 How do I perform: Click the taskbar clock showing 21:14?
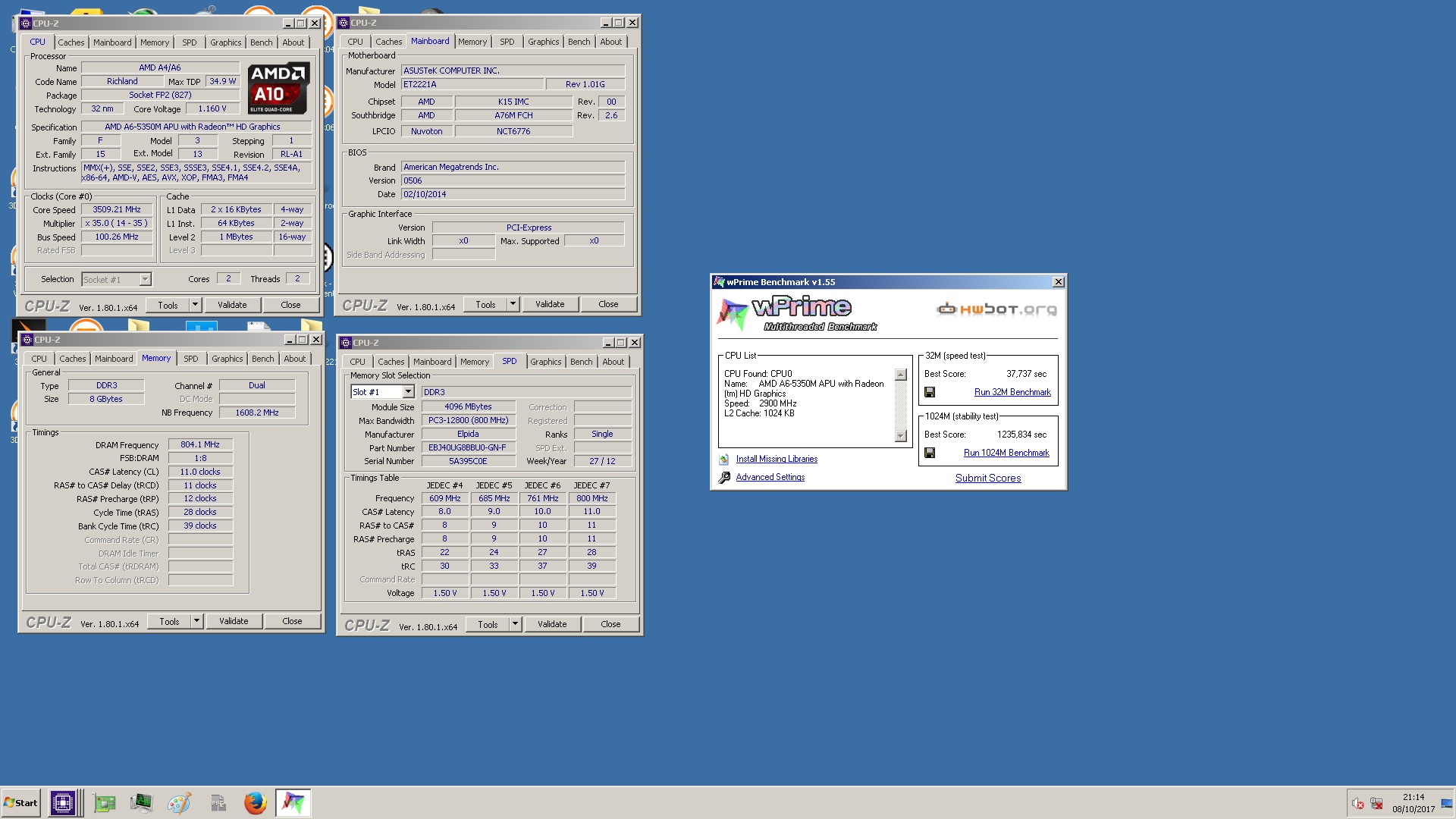coord(1414,797)
